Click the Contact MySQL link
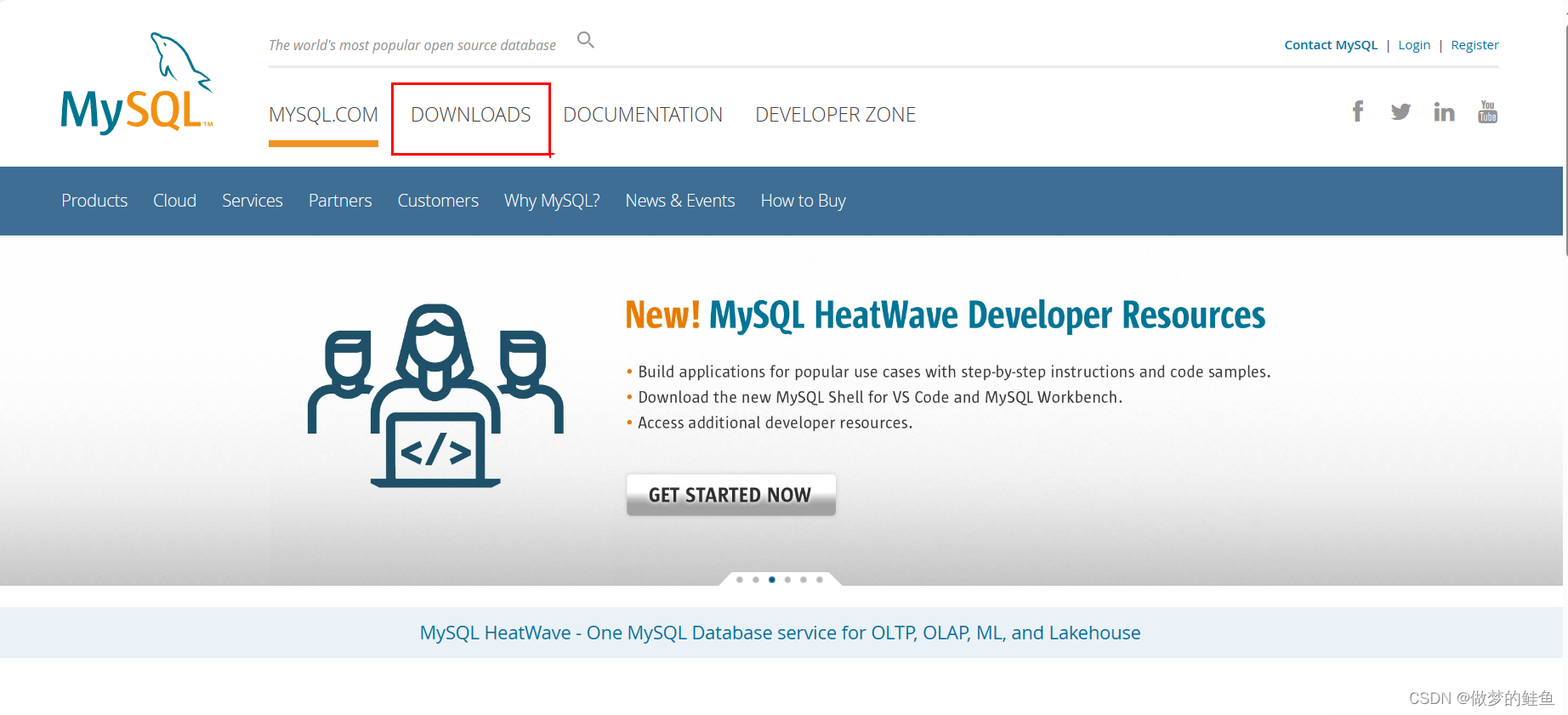The width and height of the screenshot is (1568, 715). (x=1331, y=45)
